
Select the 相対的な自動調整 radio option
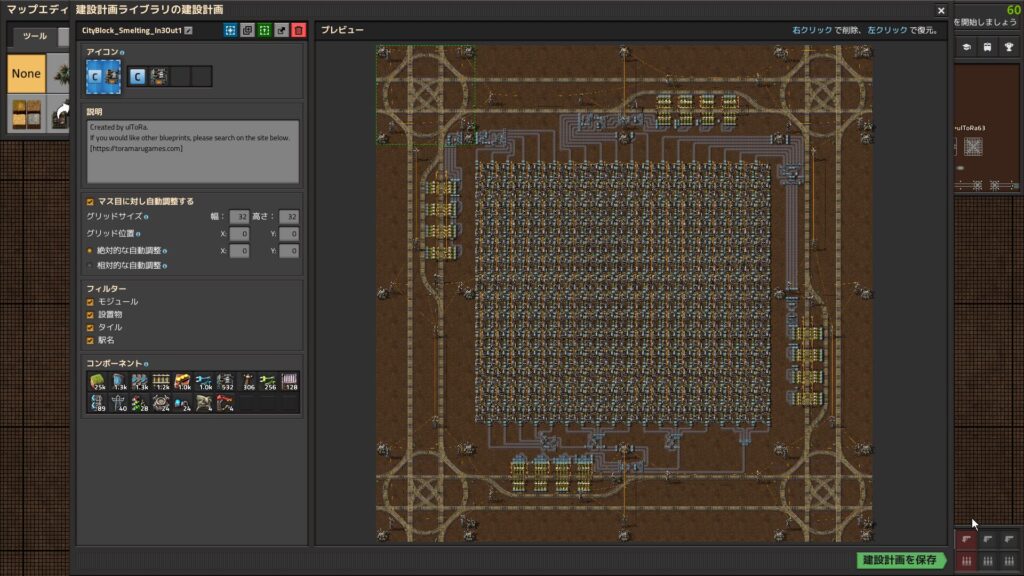pos(90,266)
